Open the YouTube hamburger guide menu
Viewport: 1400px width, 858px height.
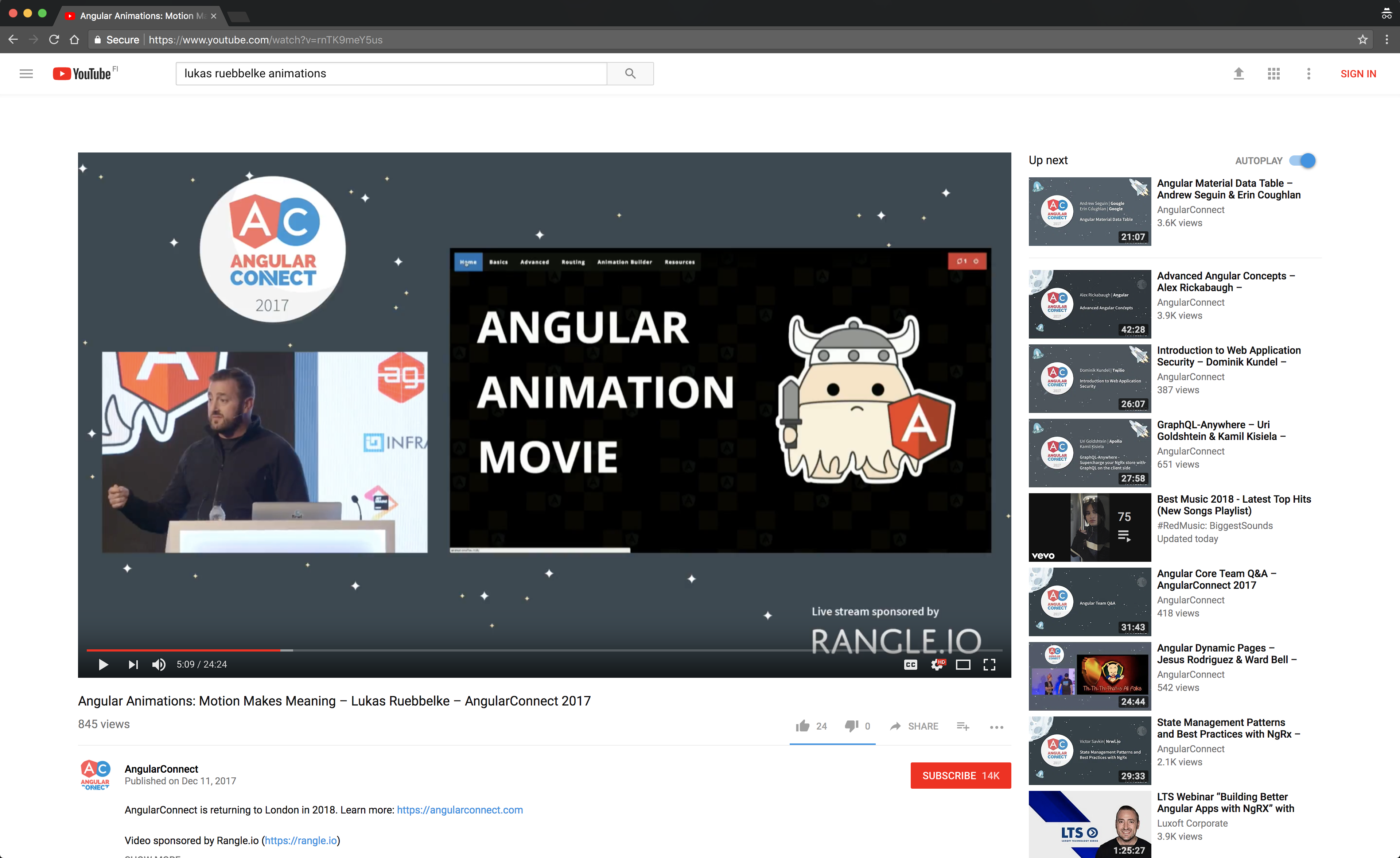tap(26, 73)
